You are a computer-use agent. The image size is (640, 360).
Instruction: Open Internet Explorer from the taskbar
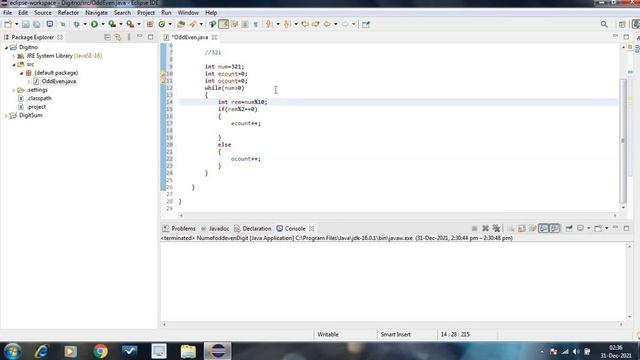coord(42,351)
